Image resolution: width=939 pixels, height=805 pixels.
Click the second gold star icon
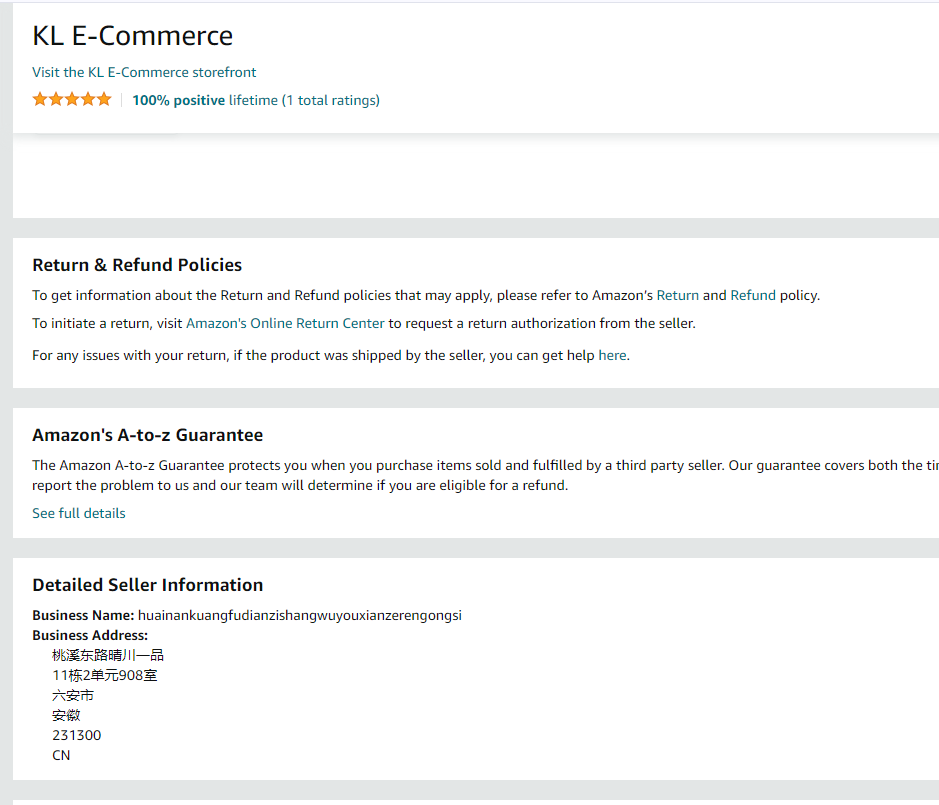tap(55, 99)
